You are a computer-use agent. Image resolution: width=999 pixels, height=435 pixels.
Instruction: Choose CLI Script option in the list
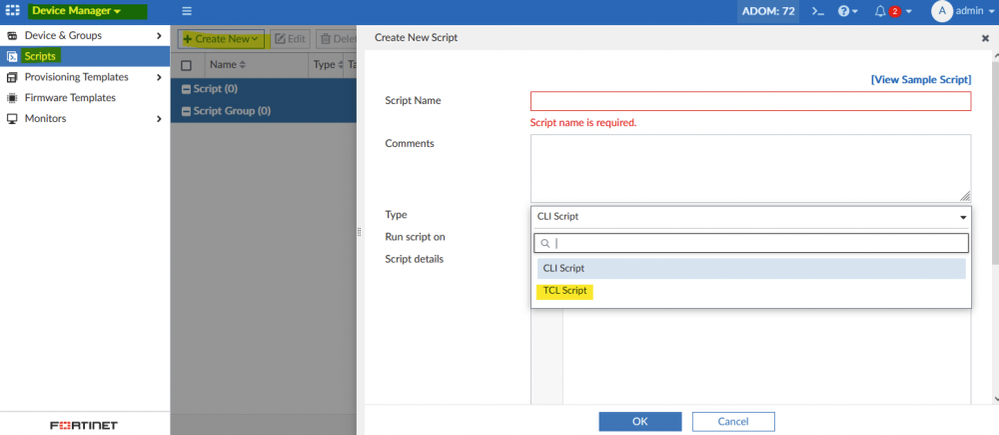pos(564,268)
